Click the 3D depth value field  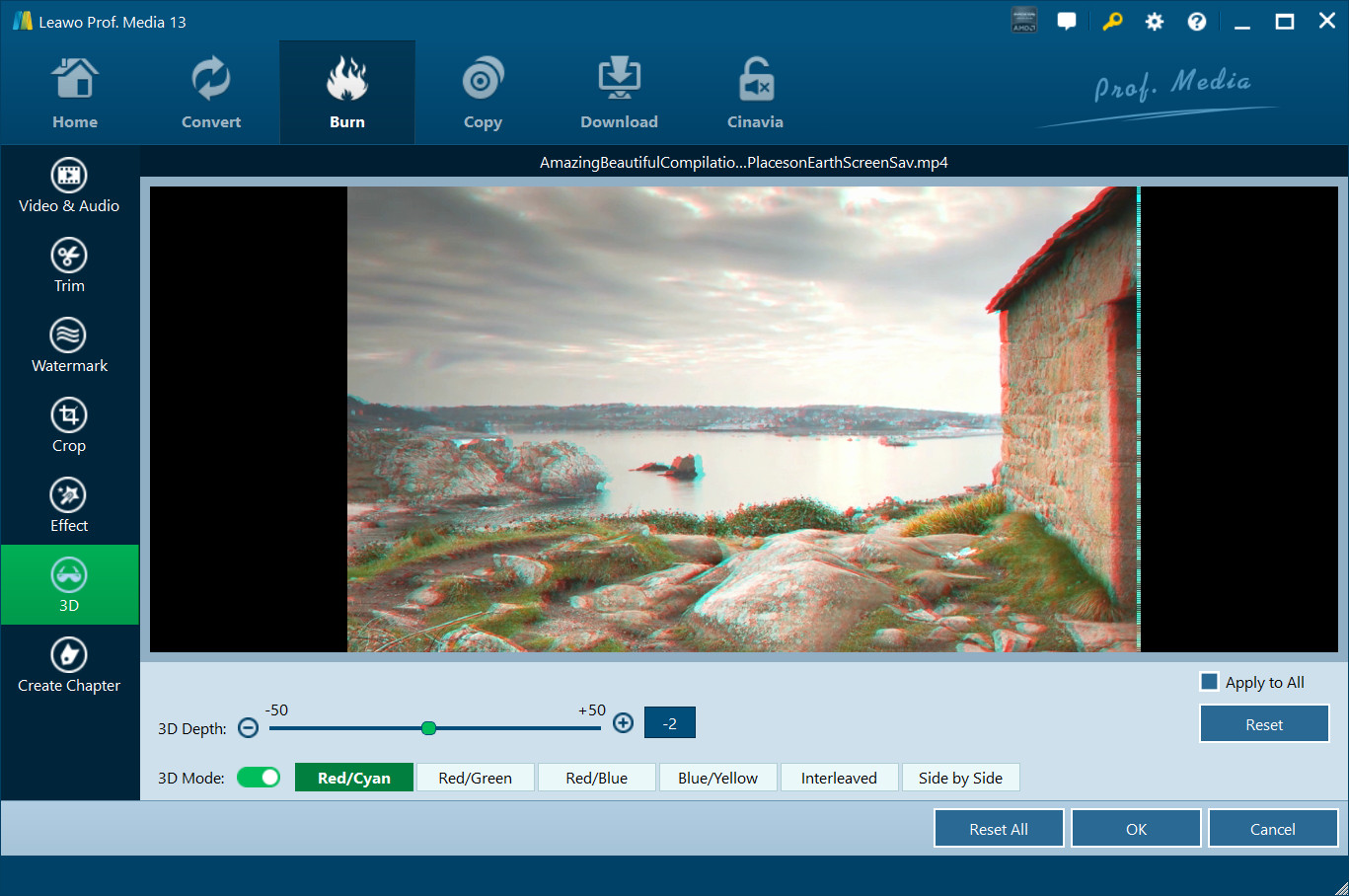coord(669,723)
